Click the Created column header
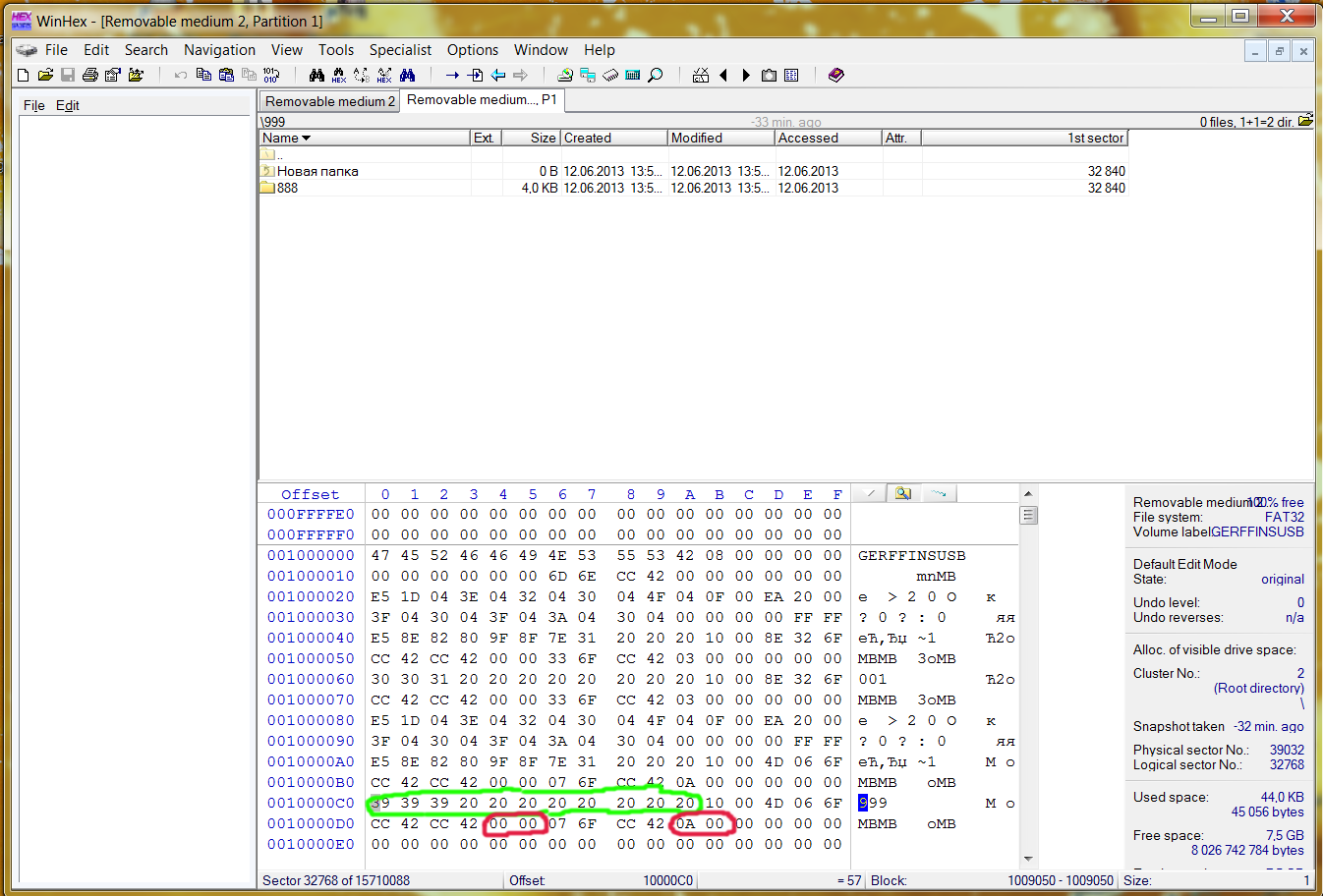Image resolution: width=1323 pixels, height=896 pixels. pyautogui.click(x=613, y=139)
